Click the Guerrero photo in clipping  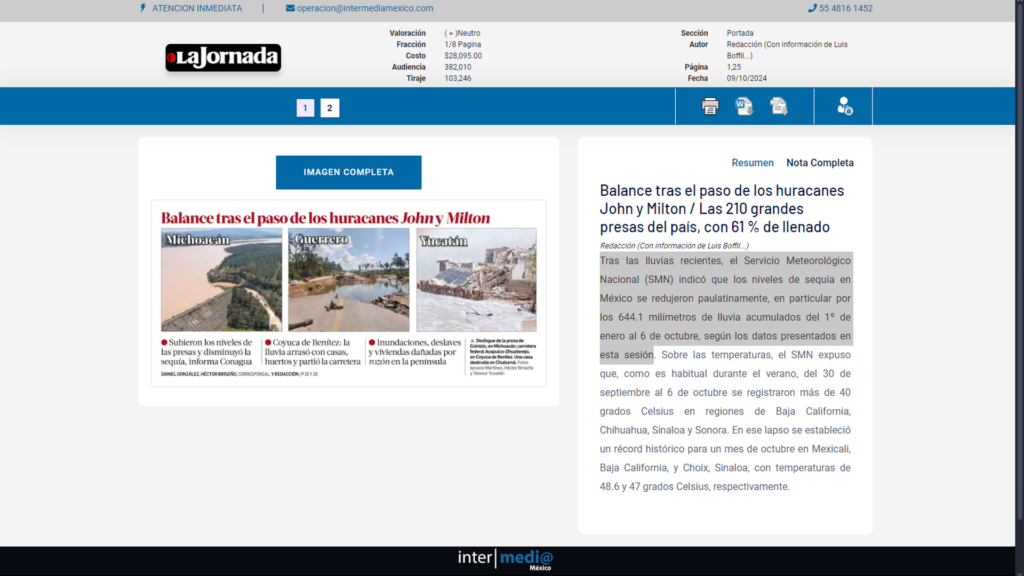coord(349,280)
